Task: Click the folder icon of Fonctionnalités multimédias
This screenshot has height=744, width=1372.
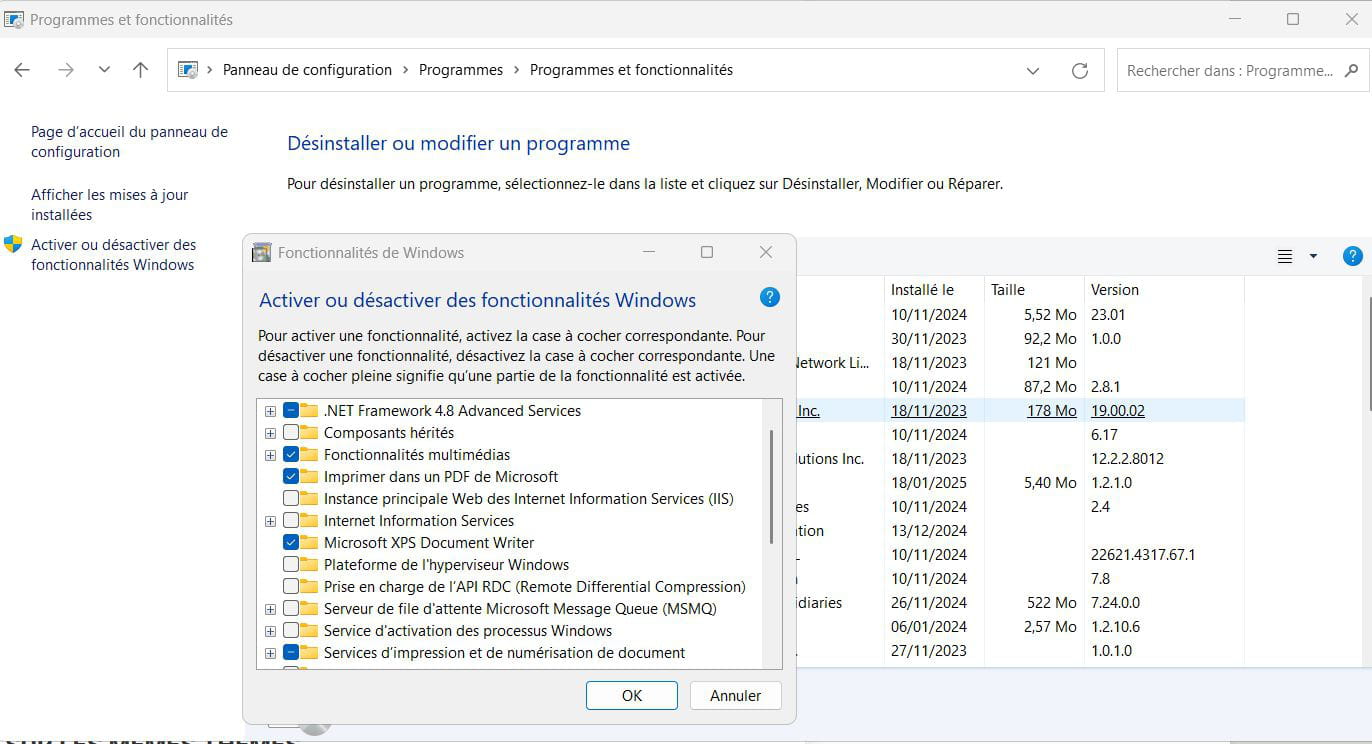Action: coord(309,455)
